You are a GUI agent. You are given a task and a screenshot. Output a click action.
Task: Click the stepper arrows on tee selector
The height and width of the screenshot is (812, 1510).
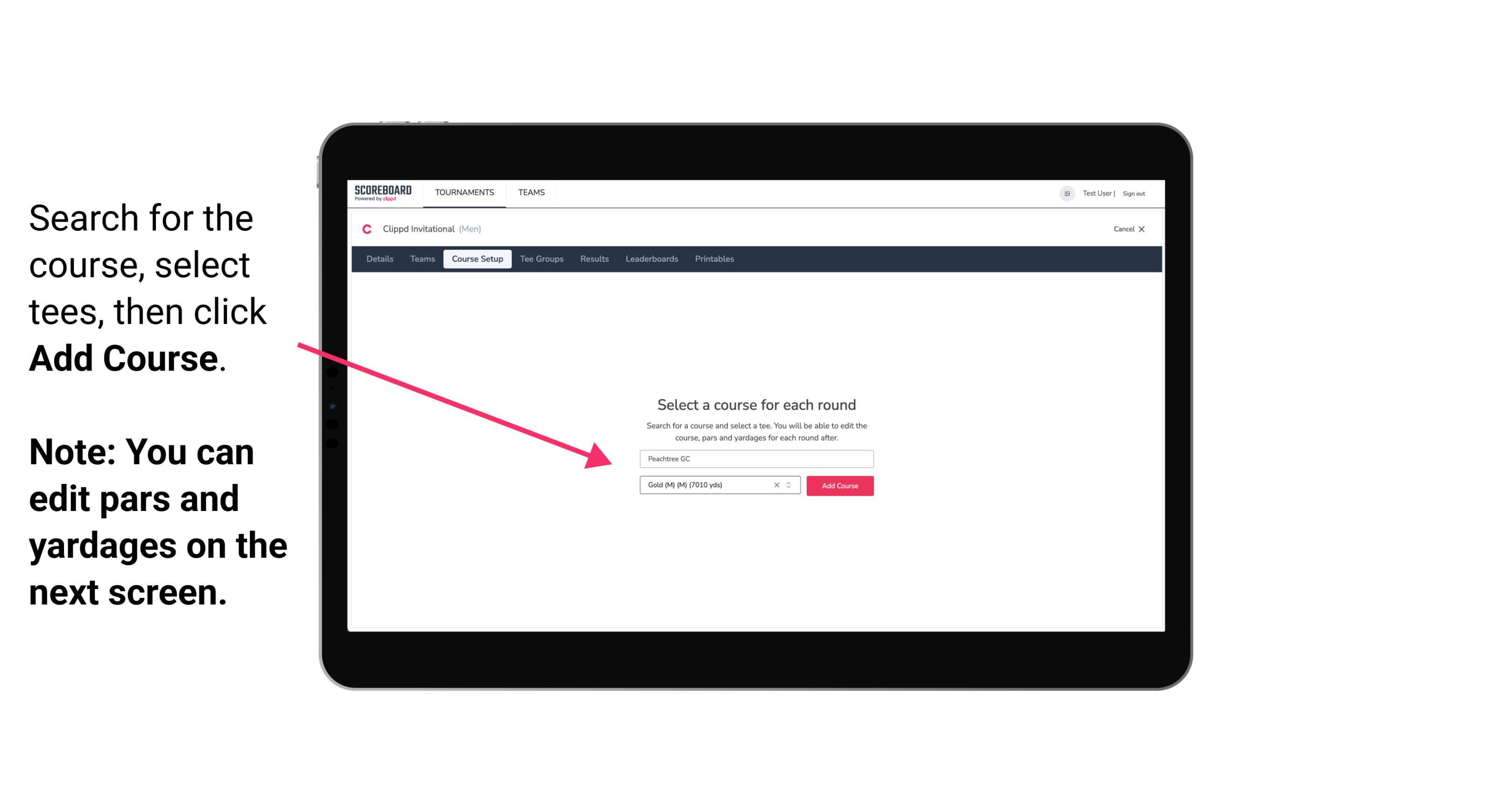[790, 485]
